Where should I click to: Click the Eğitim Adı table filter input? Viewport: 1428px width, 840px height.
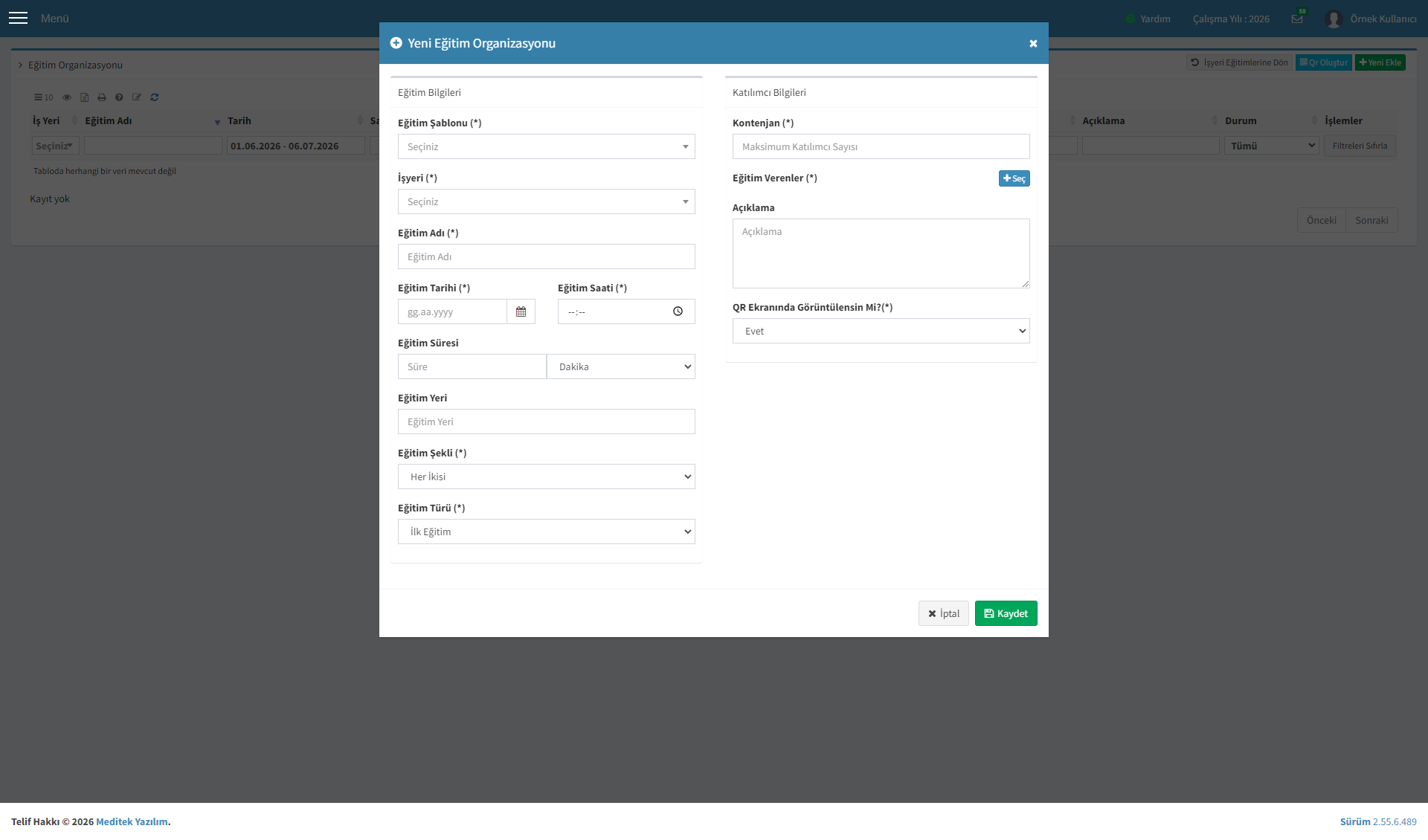[153, 146]
